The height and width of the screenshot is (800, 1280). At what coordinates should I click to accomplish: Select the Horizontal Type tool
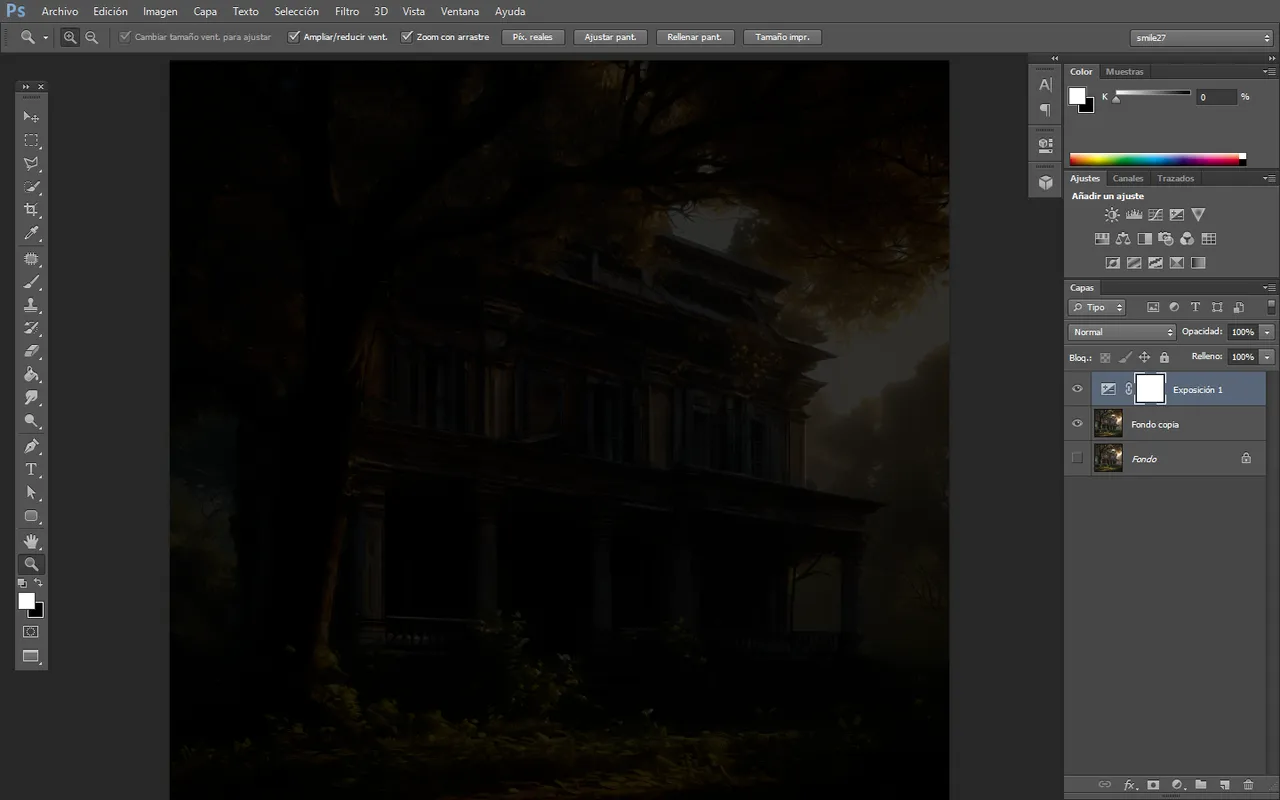[x=31, y=469]
